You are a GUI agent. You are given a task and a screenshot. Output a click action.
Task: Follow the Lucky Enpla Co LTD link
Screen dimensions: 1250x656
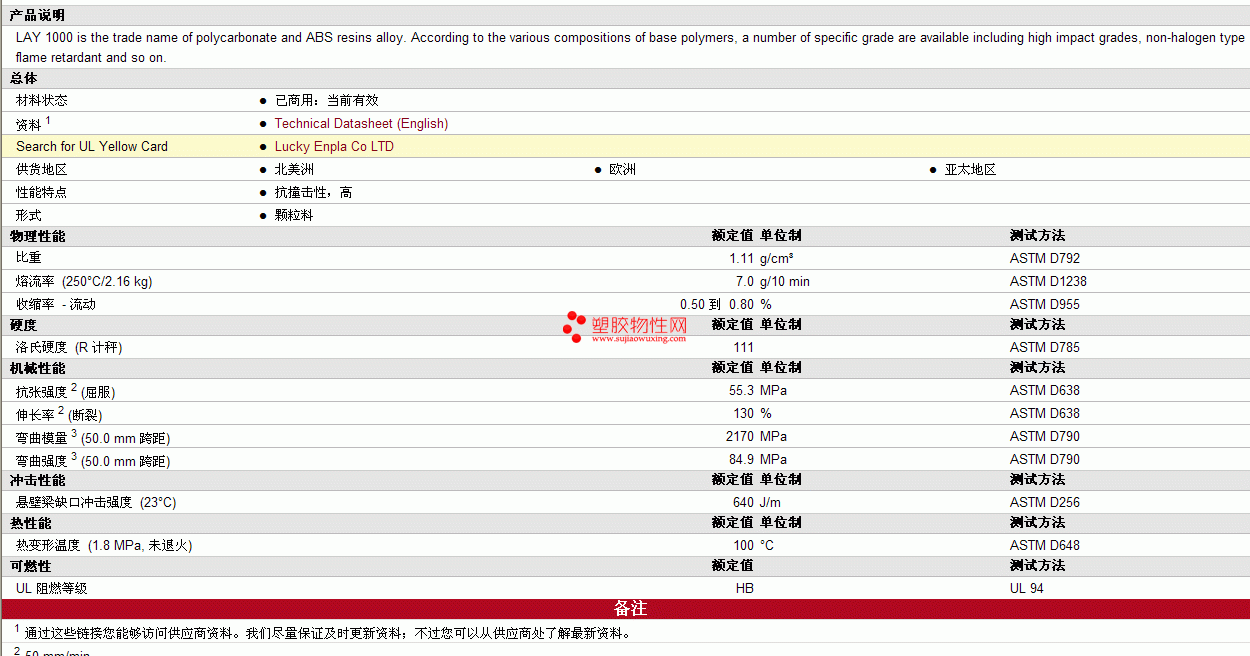pyautogui.click(x=334, y=147)
